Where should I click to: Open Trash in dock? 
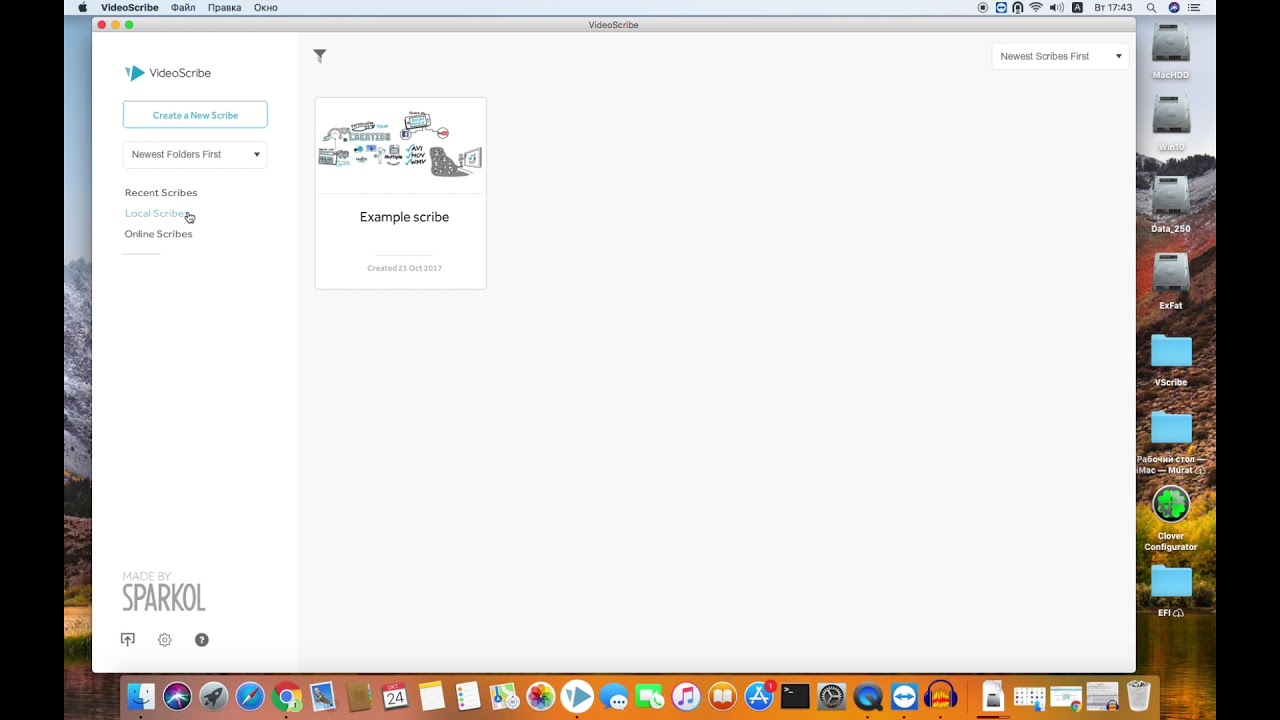pos(1138,696)
